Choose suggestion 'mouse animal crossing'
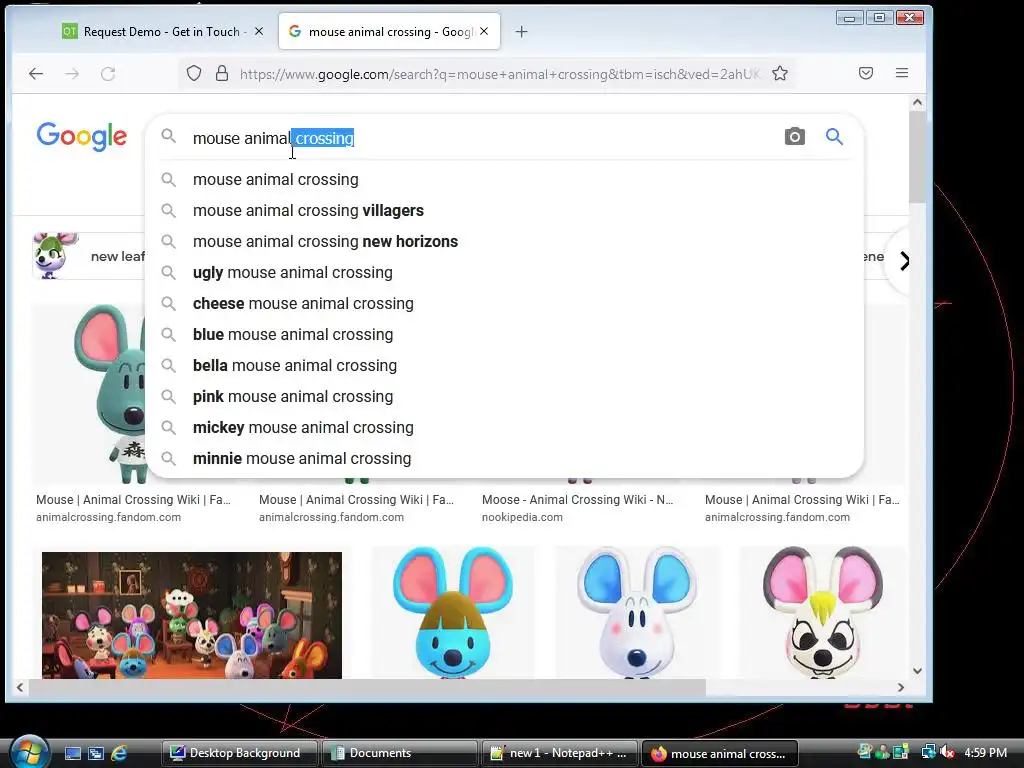The height and width of the screenshot is (768, 1024). [504, 180]
